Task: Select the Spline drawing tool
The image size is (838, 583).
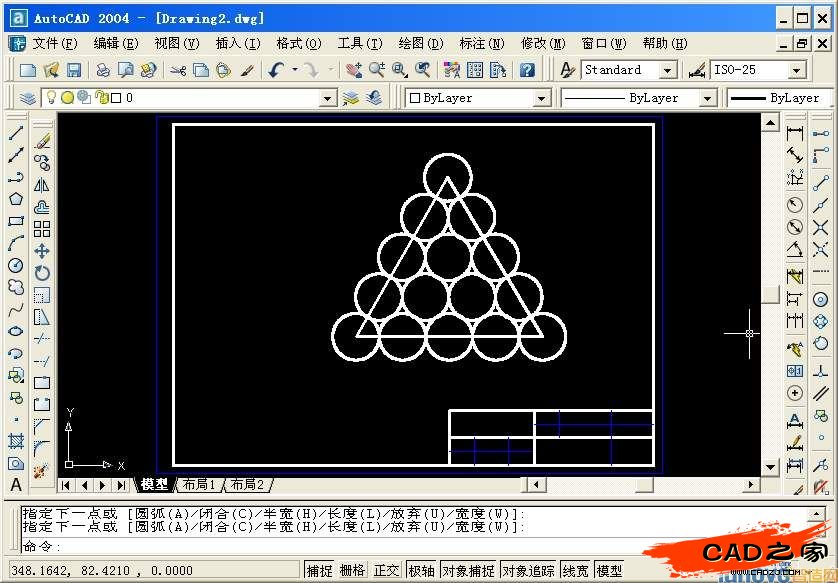Action: pos(15,309)
